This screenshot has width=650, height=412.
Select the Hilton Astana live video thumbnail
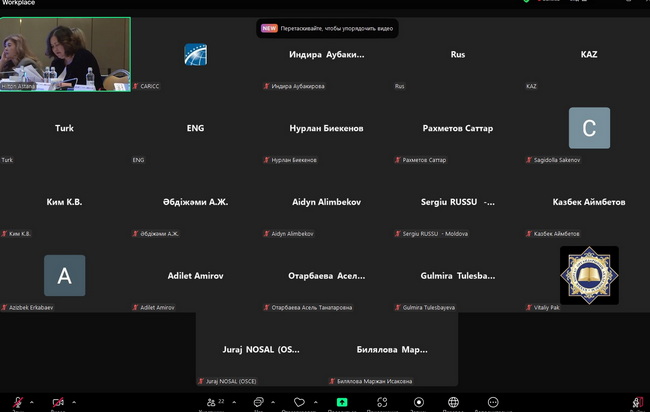tap(65, 54)
